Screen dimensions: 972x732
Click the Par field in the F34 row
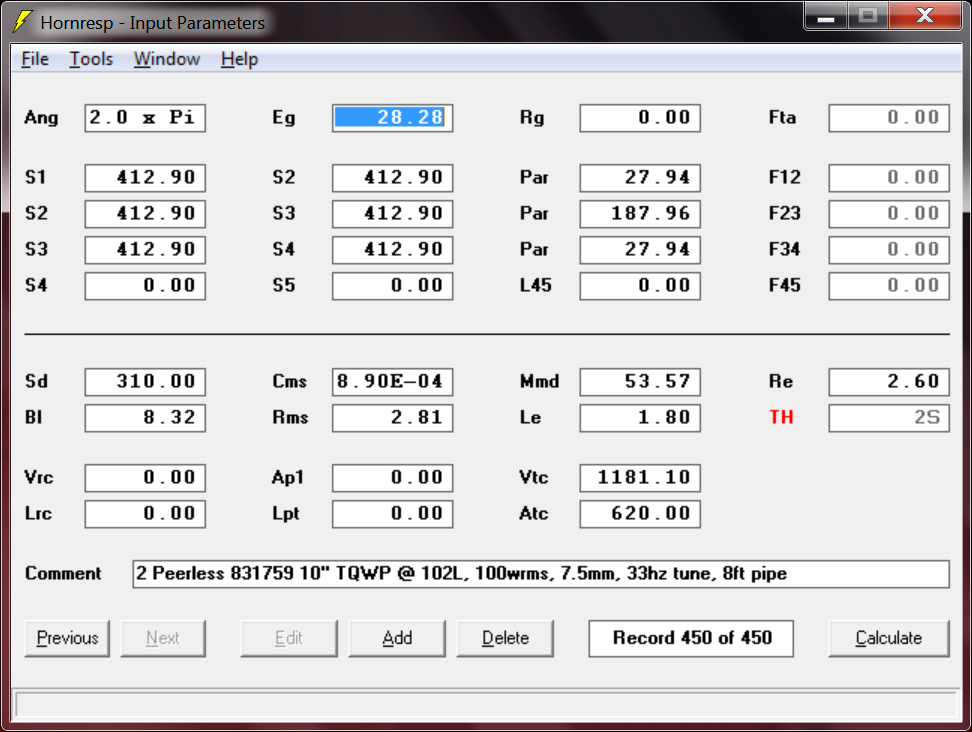click(x=640, y=250)
